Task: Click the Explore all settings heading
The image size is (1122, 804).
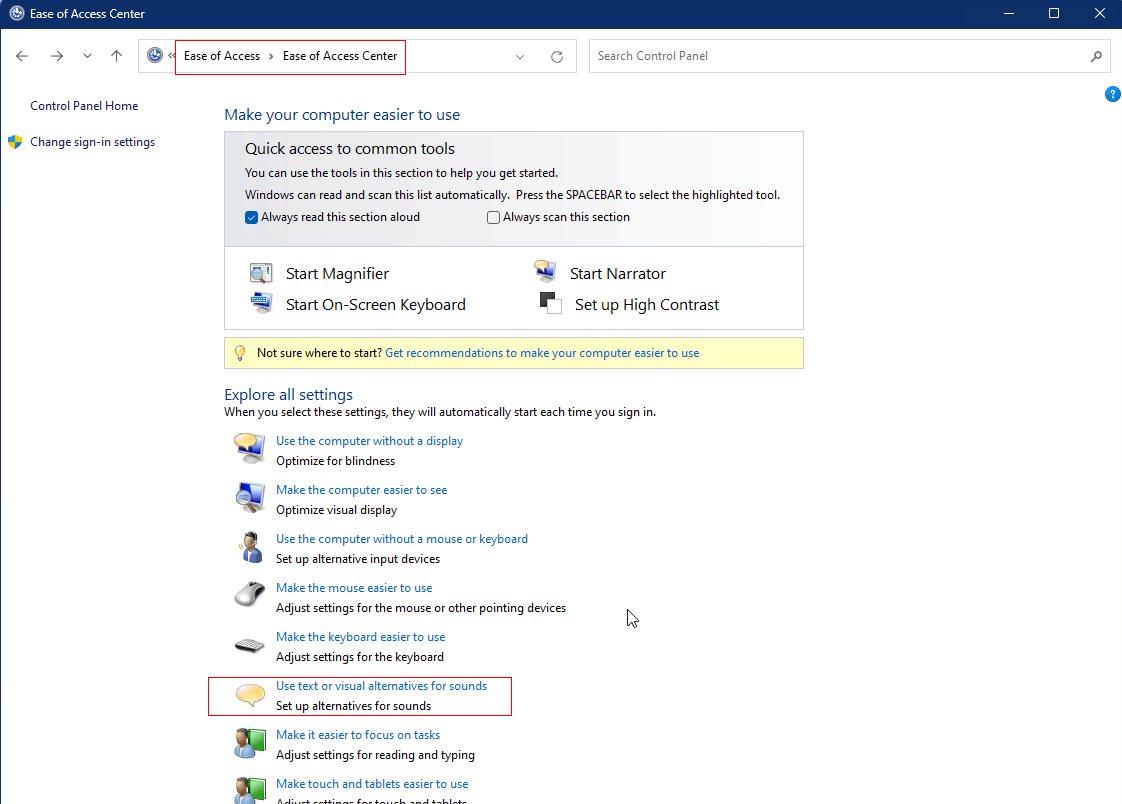Action: pyautogui.click(x=288, y=395)
